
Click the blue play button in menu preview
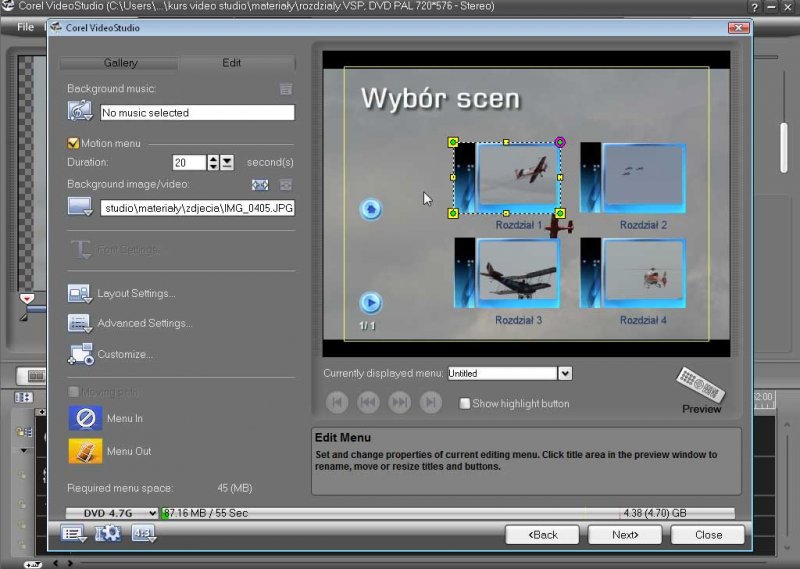[x=370, y=302]
